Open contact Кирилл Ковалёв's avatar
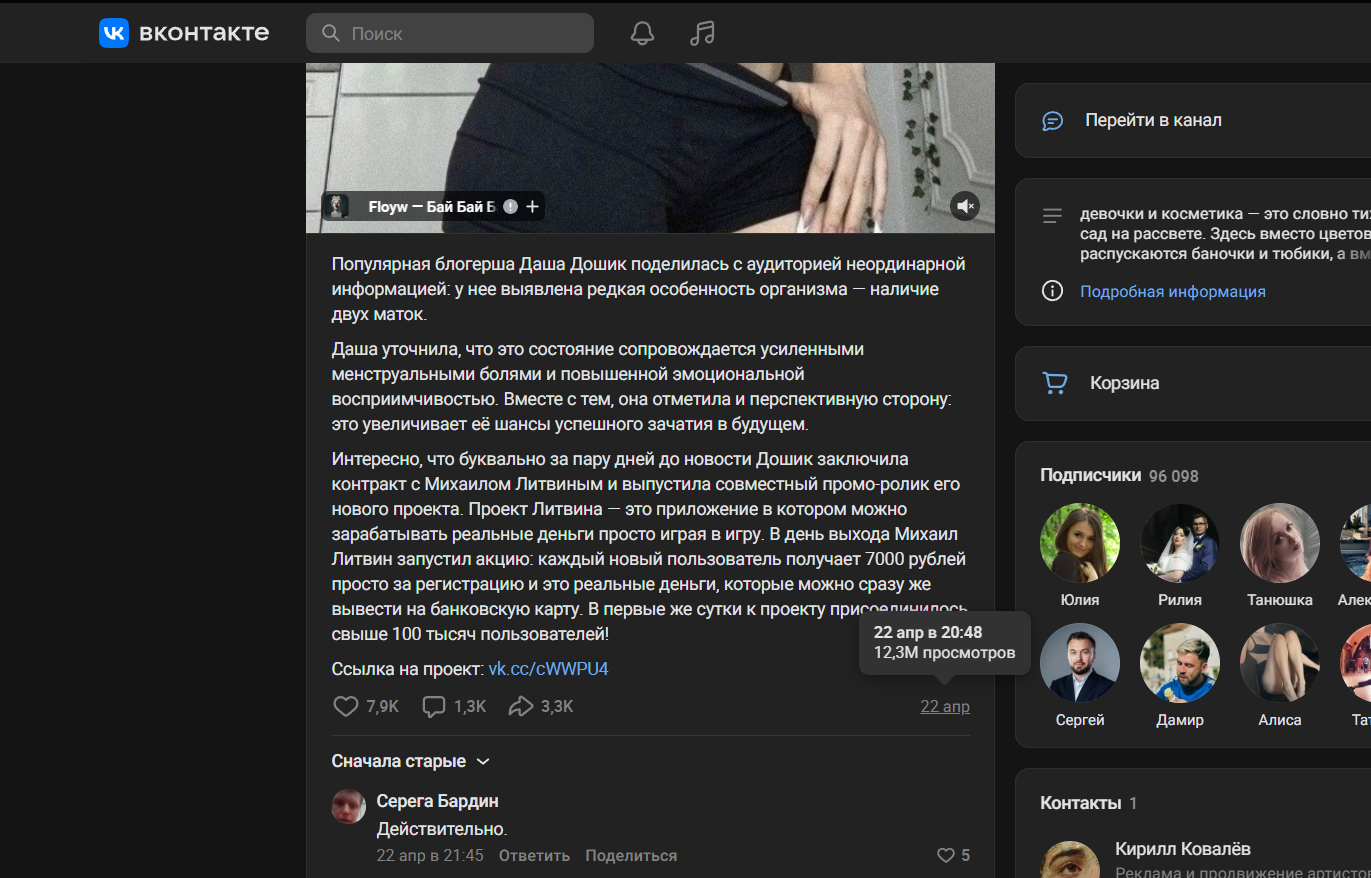Screen dimensions: 1371x878 click(1070, 860)
